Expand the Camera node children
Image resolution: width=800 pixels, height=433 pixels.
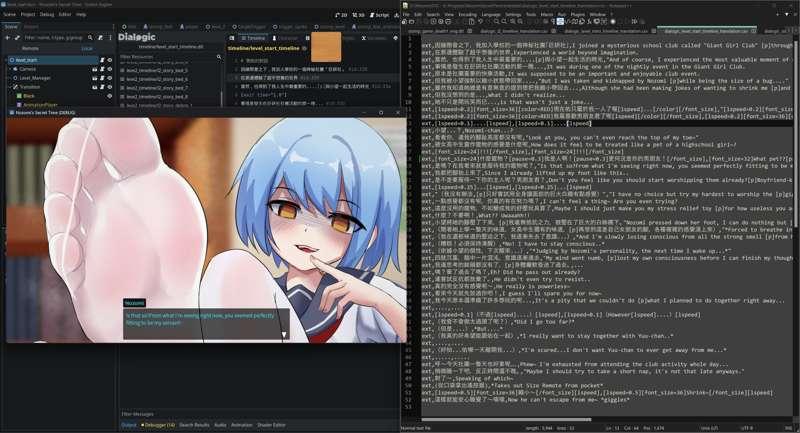9,69
